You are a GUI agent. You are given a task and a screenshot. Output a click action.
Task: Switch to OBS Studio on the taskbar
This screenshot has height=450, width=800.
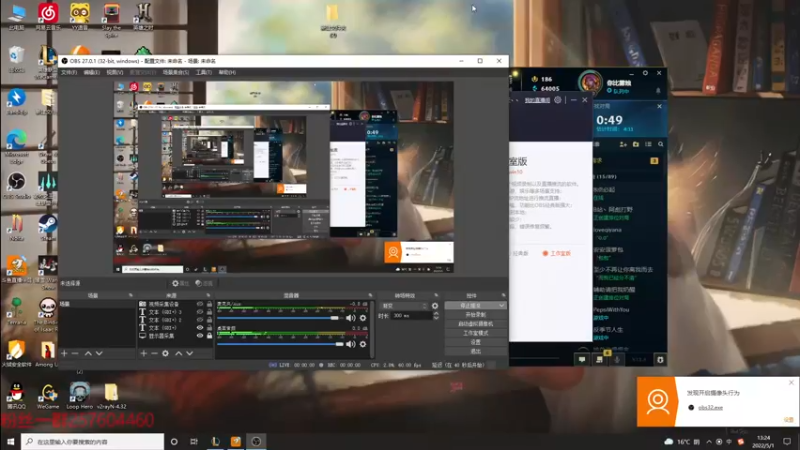coord(256,442)
